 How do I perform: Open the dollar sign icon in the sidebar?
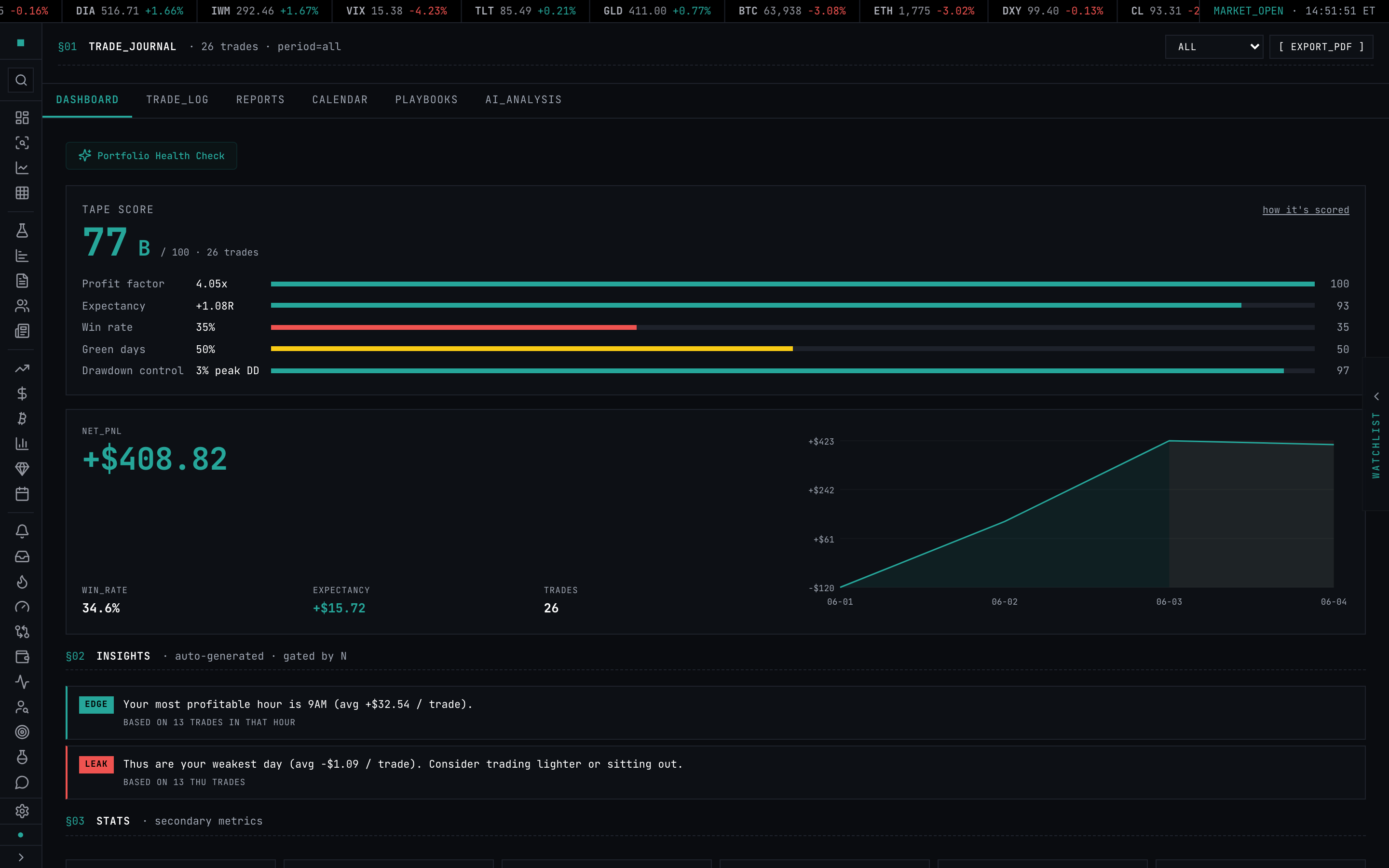pos(22,393)
